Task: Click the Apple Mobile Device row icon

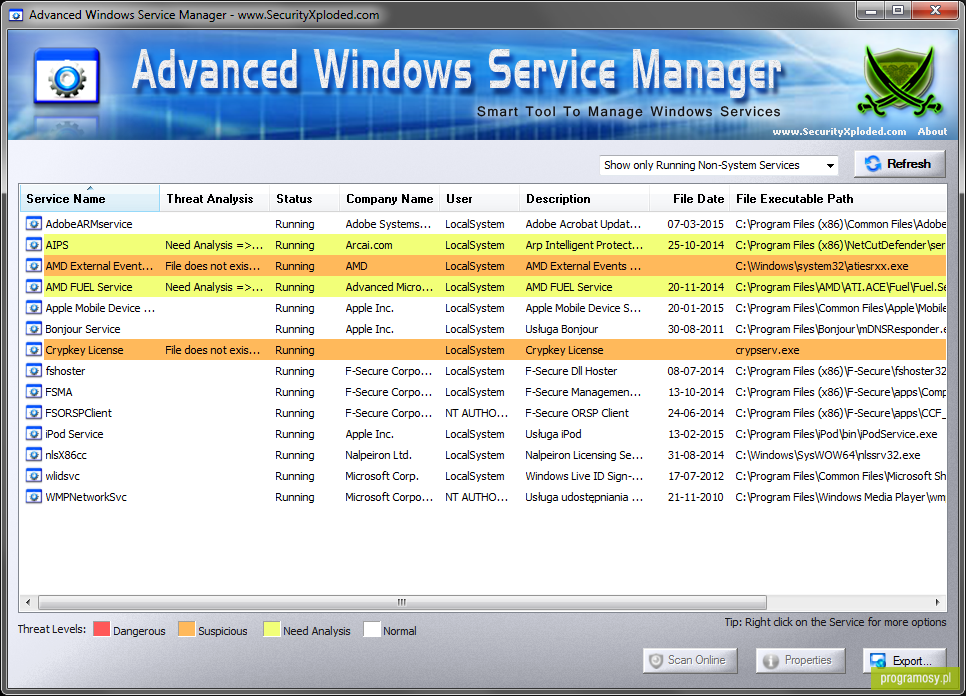Action: click(33, 307)
